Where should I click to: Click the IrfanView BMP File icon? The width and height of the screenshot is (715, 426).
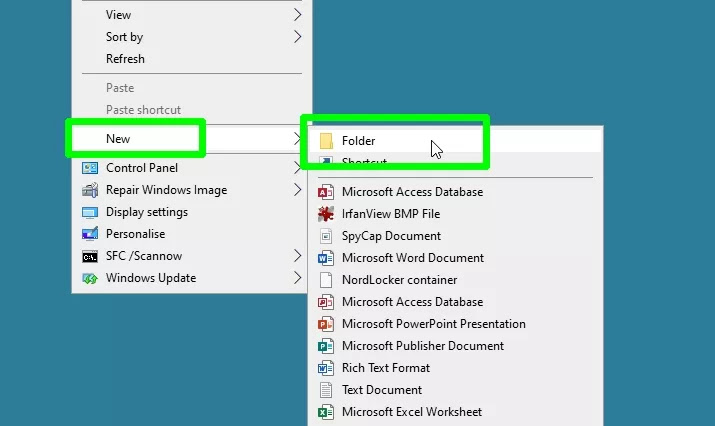coord(326,214)
